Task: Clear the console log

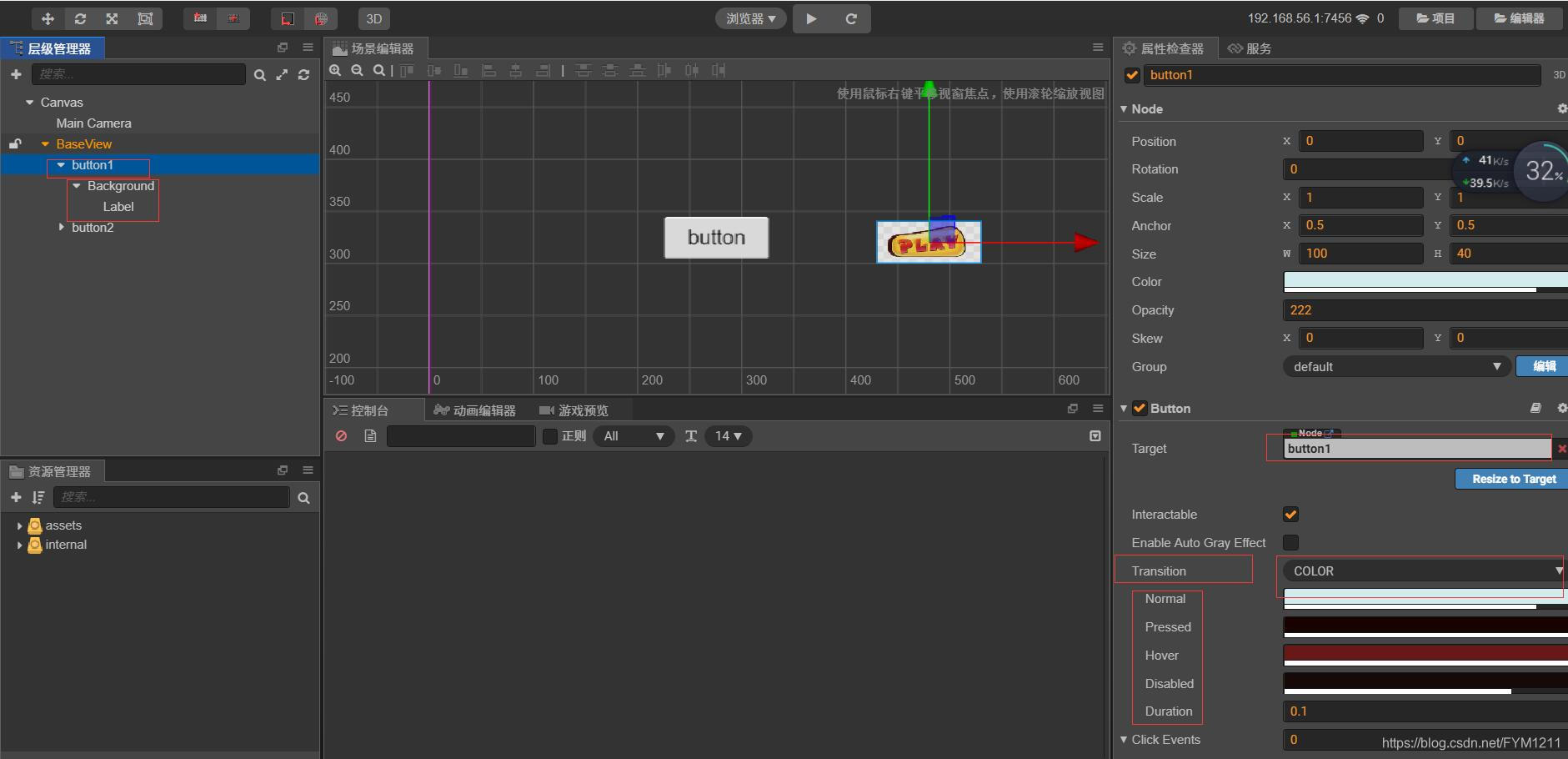Action: click(x=341, y=436)
